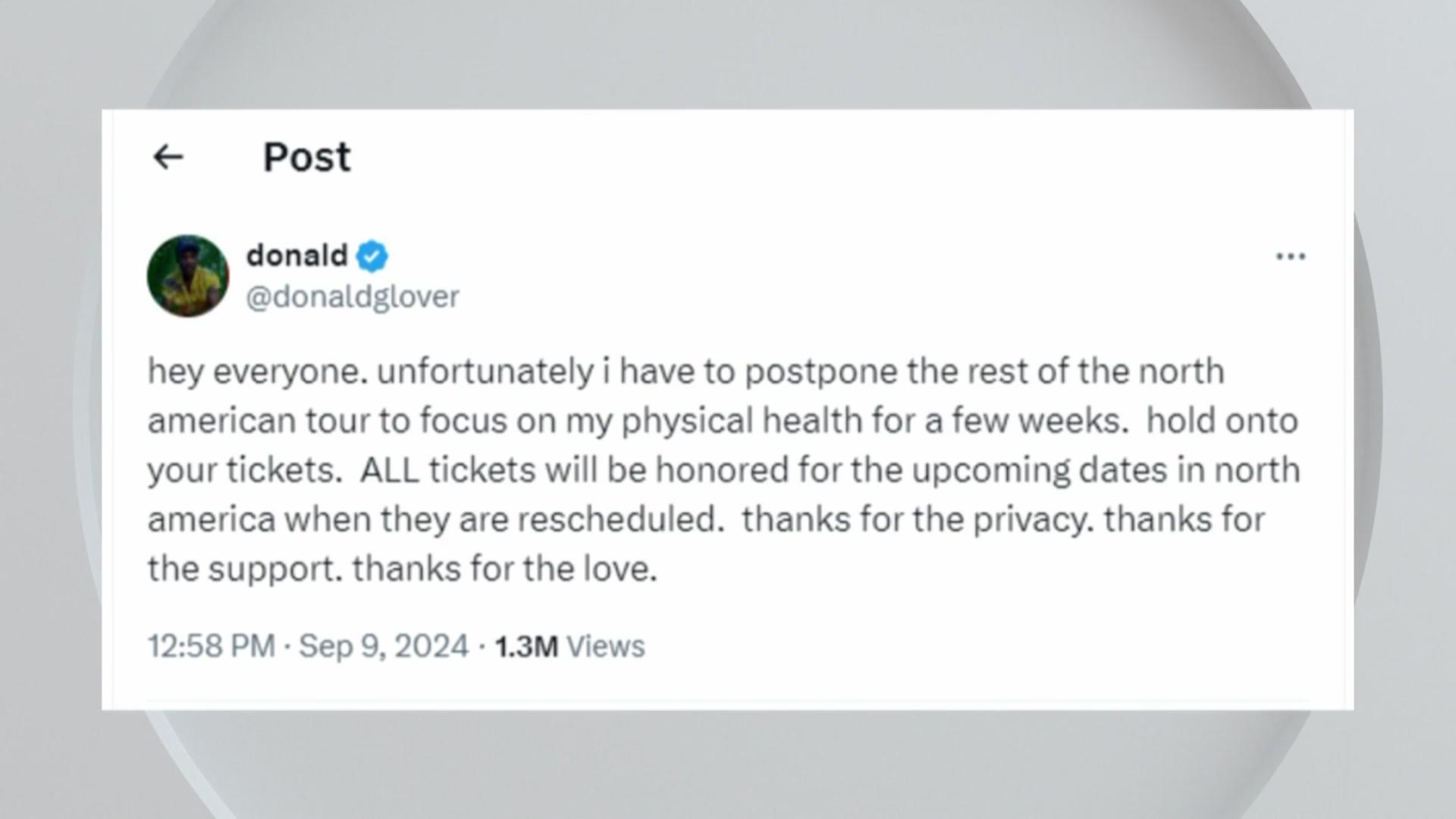Screen dimensions: 1456x819
Task: Open donald's profile picture
Action: coord(188,275)
